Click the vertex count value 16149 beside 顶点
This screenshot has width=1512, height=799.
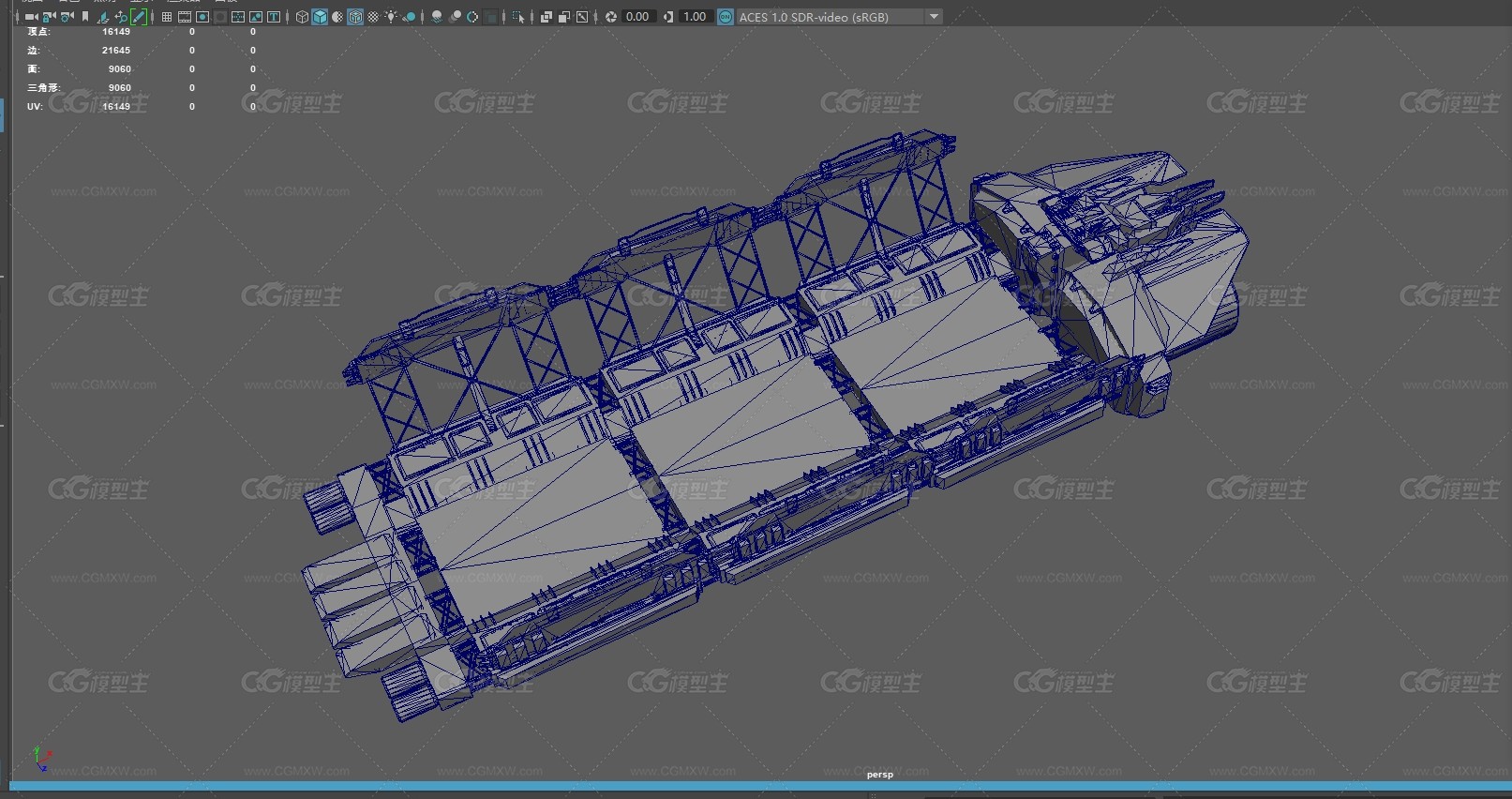pos(116,32)
